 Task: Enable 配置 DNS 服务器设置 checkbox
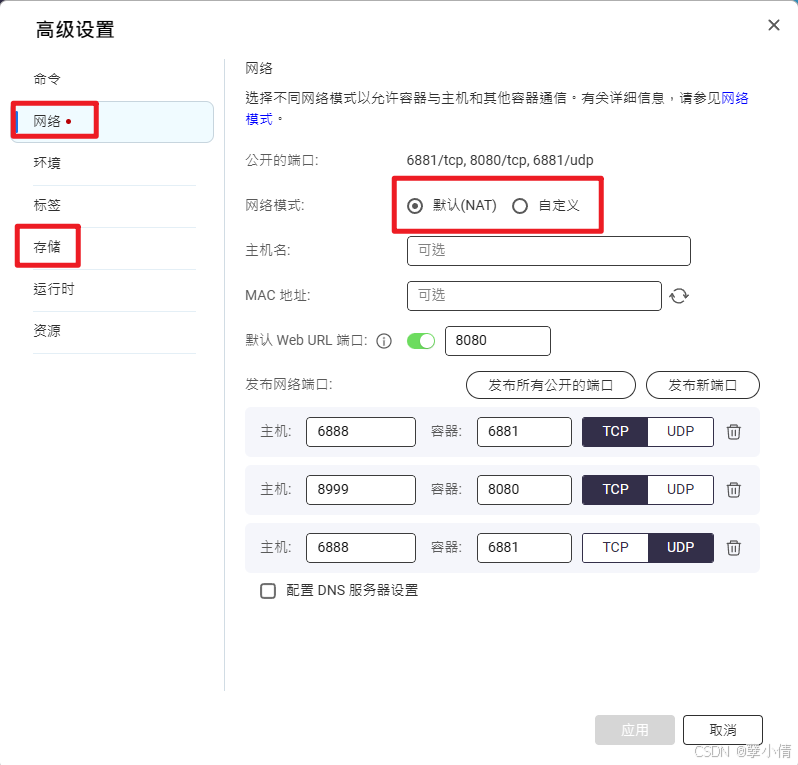click(x=268, y=590)
